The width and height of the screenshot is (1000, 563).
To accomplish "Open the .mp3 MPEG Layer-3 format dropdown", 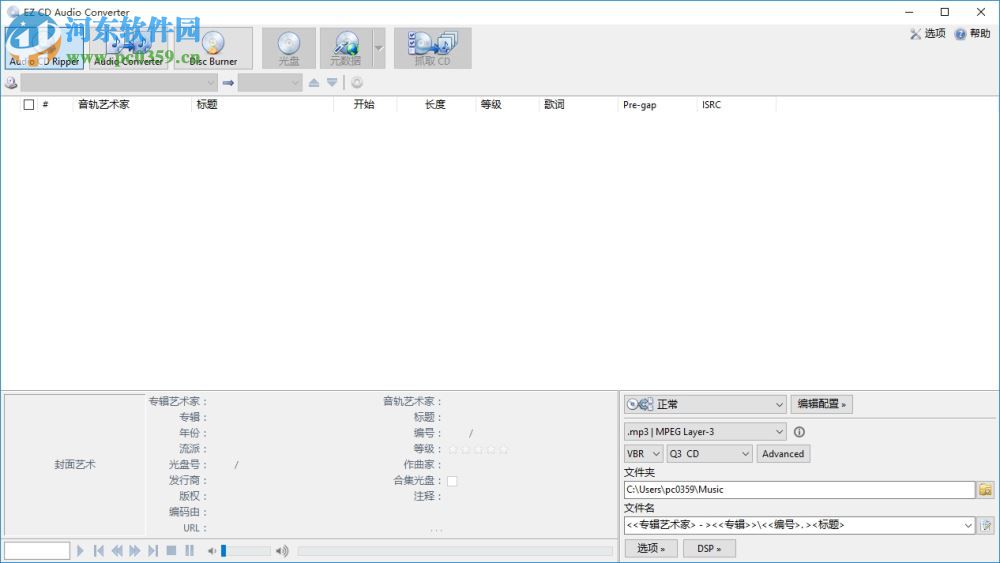I will (705, 432).
